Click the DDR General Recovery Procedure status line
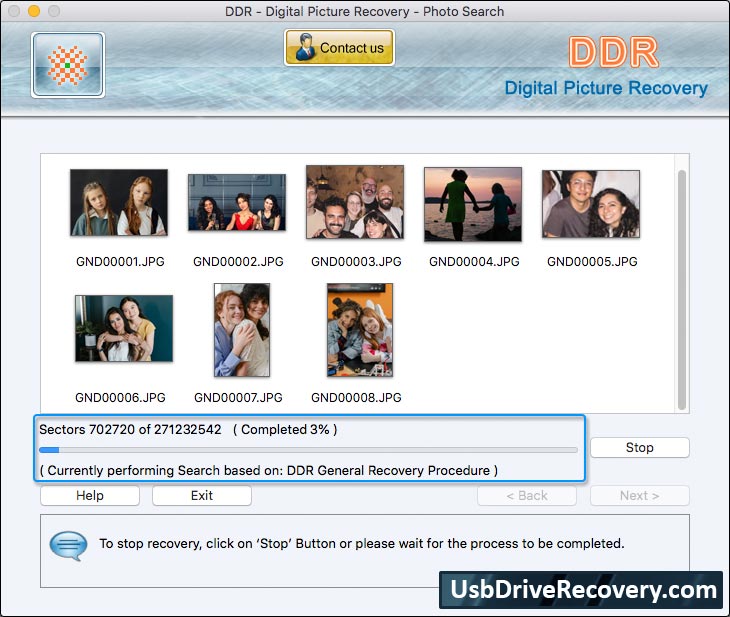Image resolution: width=730 pixels, height=617 pixels. (269, 471)
